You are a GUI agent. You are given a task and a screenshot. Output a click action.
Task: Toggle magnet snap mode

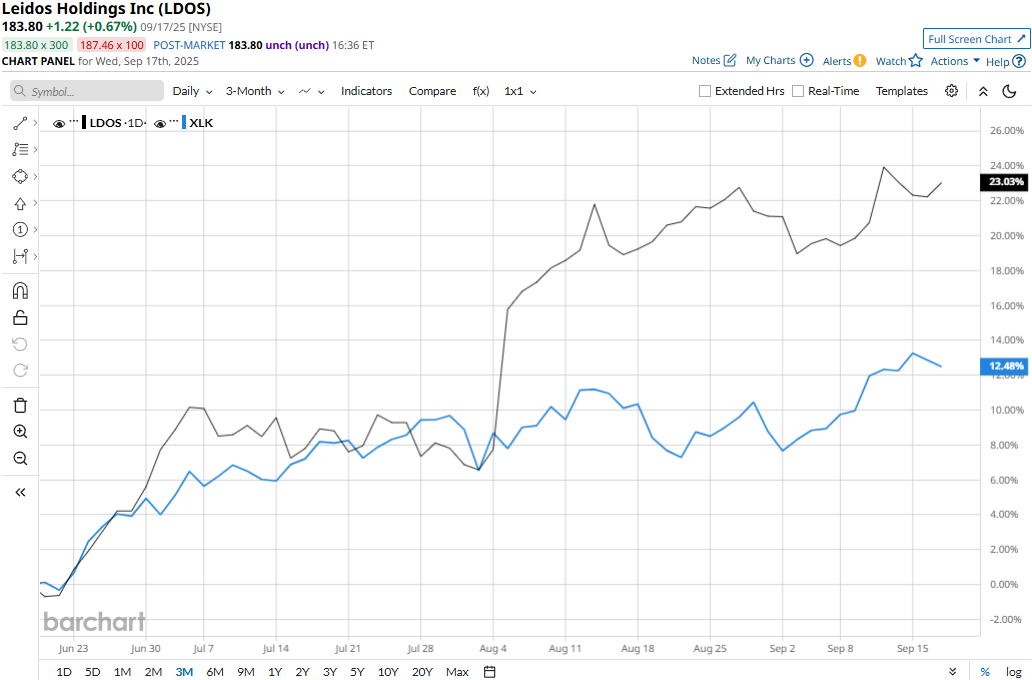20,291
